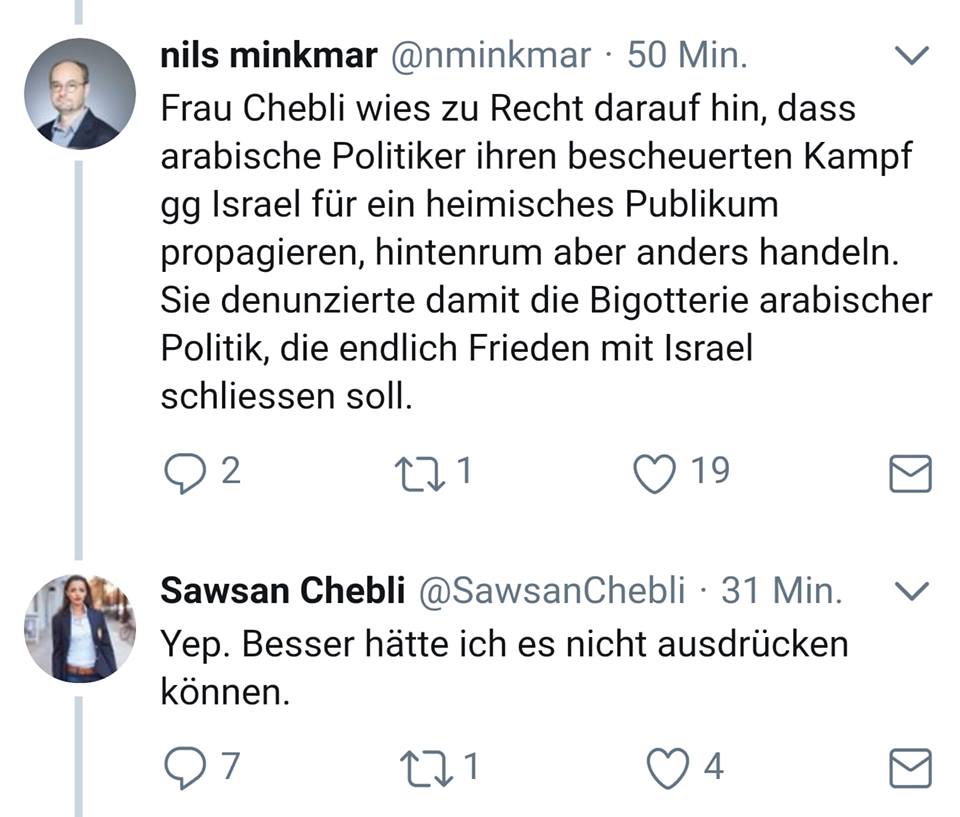Reply to nils minkmar's tweet
The width and height of the screenshot is (960, 817).
point(183,472)
